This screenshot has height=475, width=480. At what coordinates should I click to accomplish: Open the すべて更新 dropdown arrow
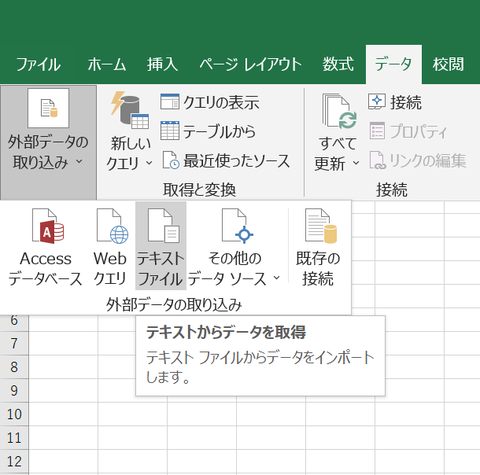(356, 163)
